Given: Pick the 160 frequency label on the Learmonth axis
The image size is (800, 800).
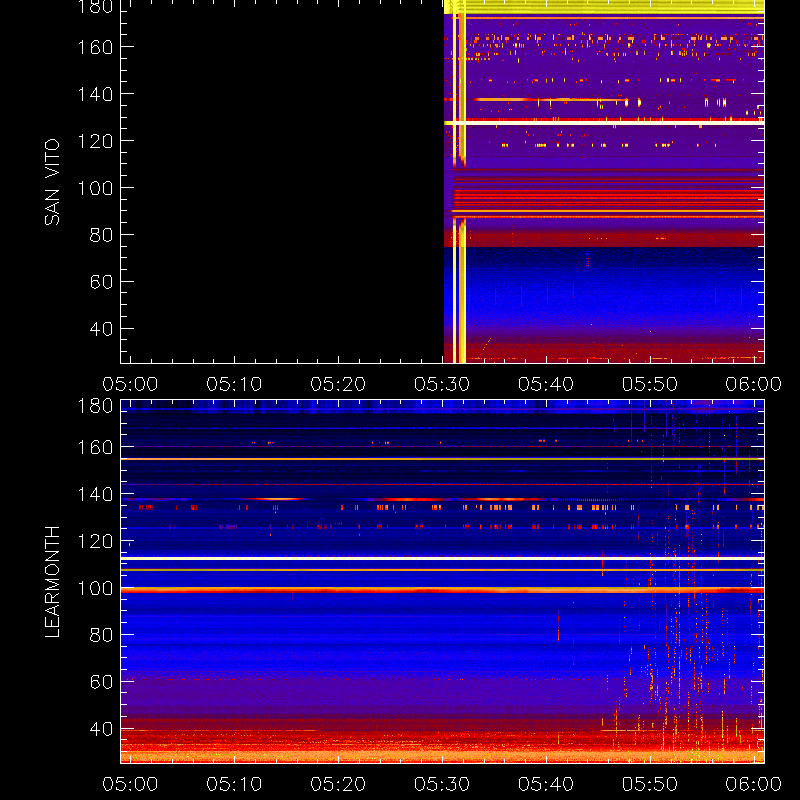Looking at the screenshot, I should pos(95,447).
